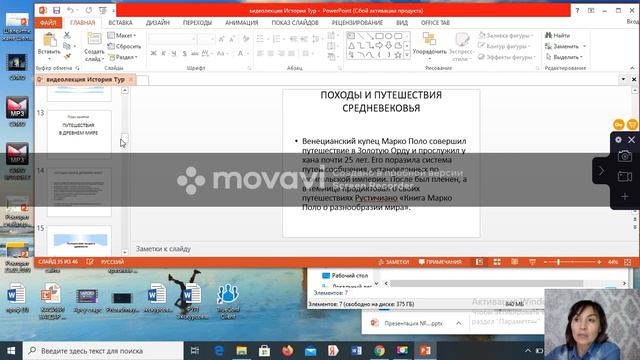Open the ВСТАВКА ribbon tab

120,23
